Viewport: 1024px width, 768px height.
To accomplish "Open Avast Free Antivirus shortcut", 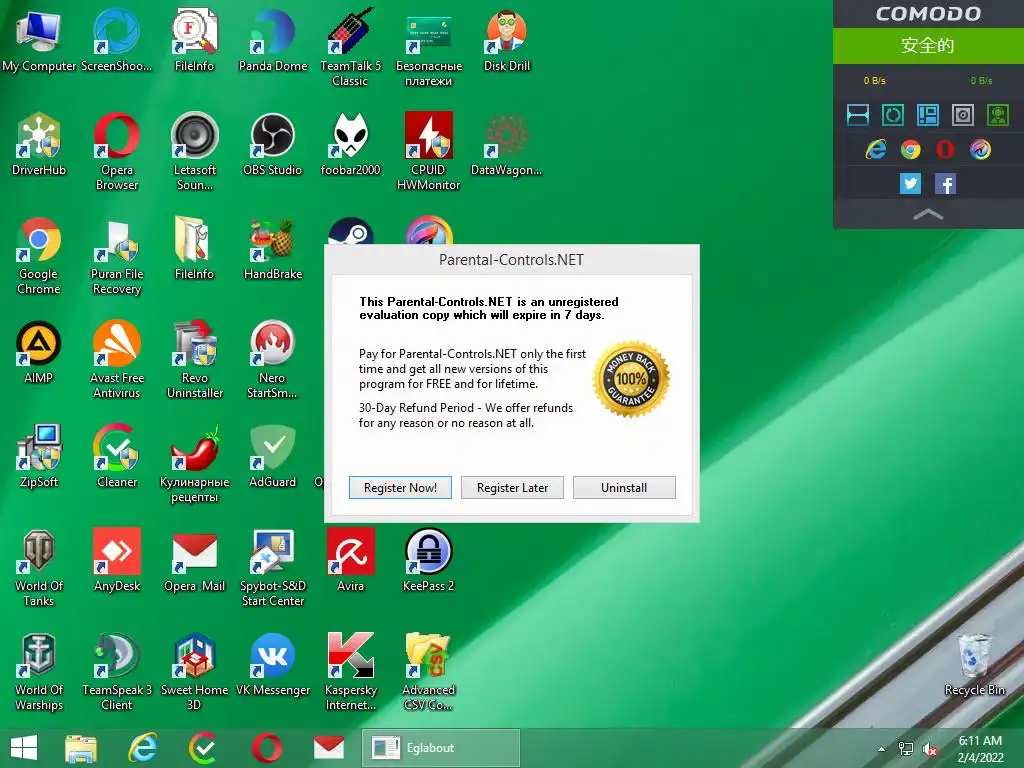I will pos(116,359).
